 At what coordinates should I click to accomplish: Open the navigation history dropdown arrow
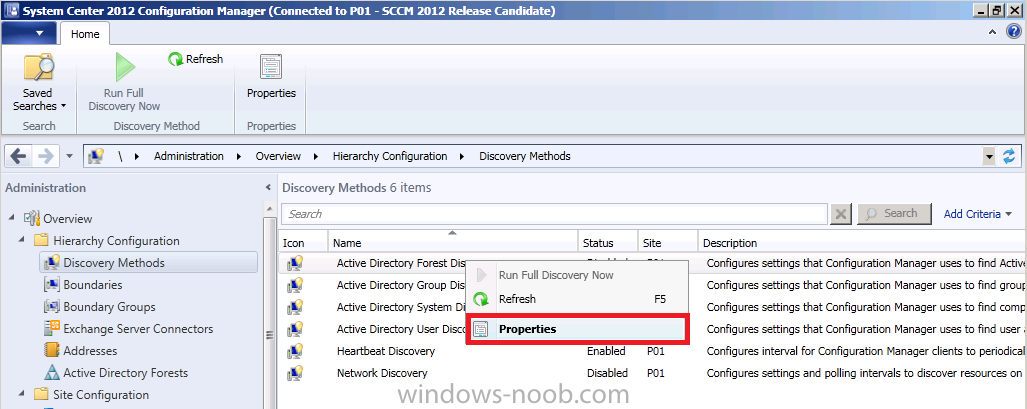[70, 157]
